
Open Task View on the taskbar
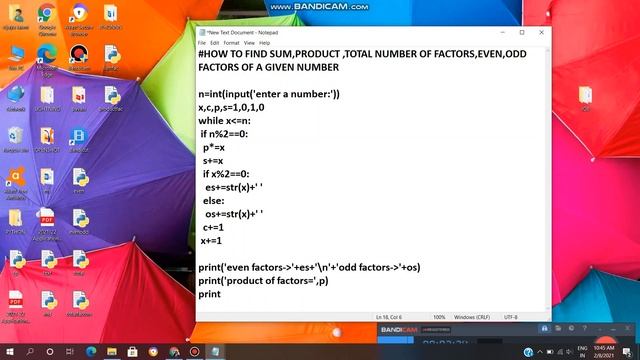coord(70,351)
